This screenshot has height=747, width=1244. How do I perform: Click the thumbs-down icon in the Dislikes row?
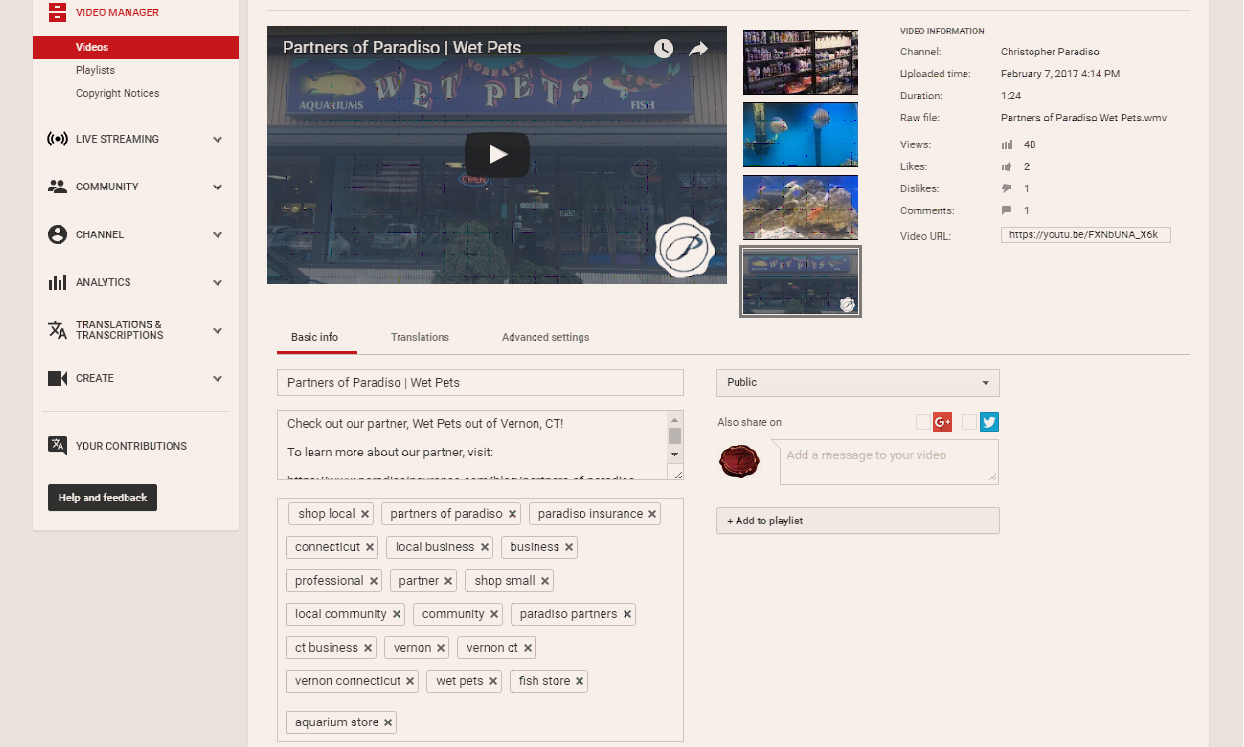pyautogui.click(x=1007, y=189)
